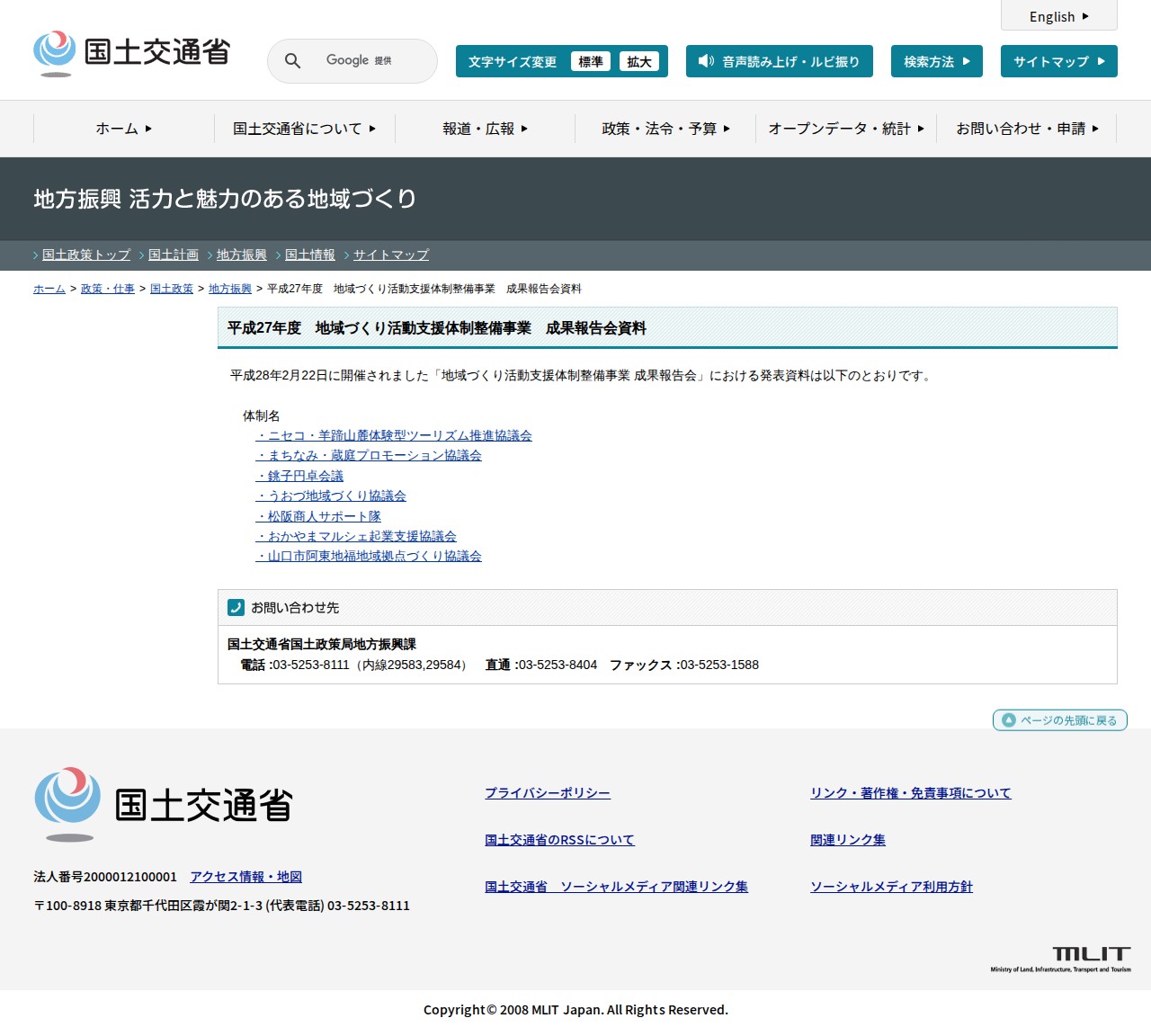
Task: Set text size to 拡大
Action: point(638,62)
